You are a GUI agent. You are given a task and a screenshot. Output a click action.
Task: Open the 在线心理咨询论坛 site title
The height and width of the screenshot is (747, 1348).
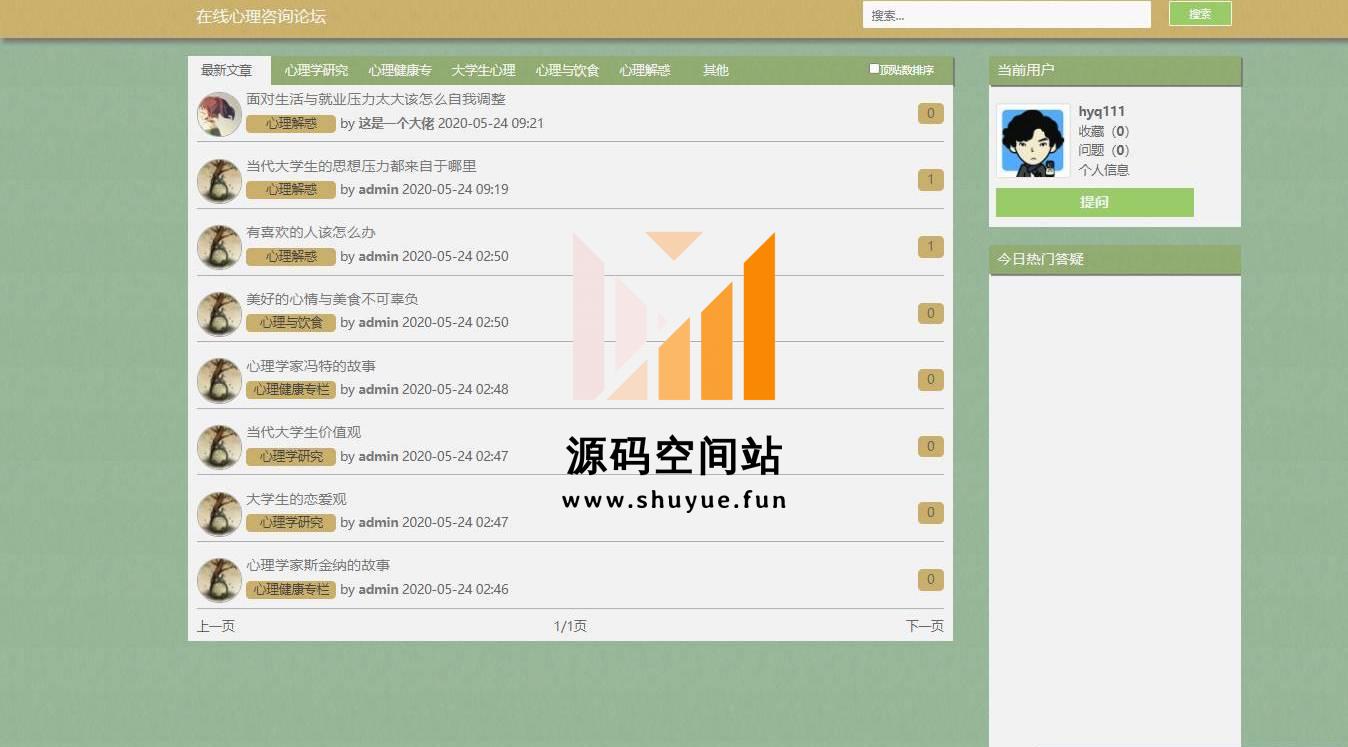pos(261,16)
